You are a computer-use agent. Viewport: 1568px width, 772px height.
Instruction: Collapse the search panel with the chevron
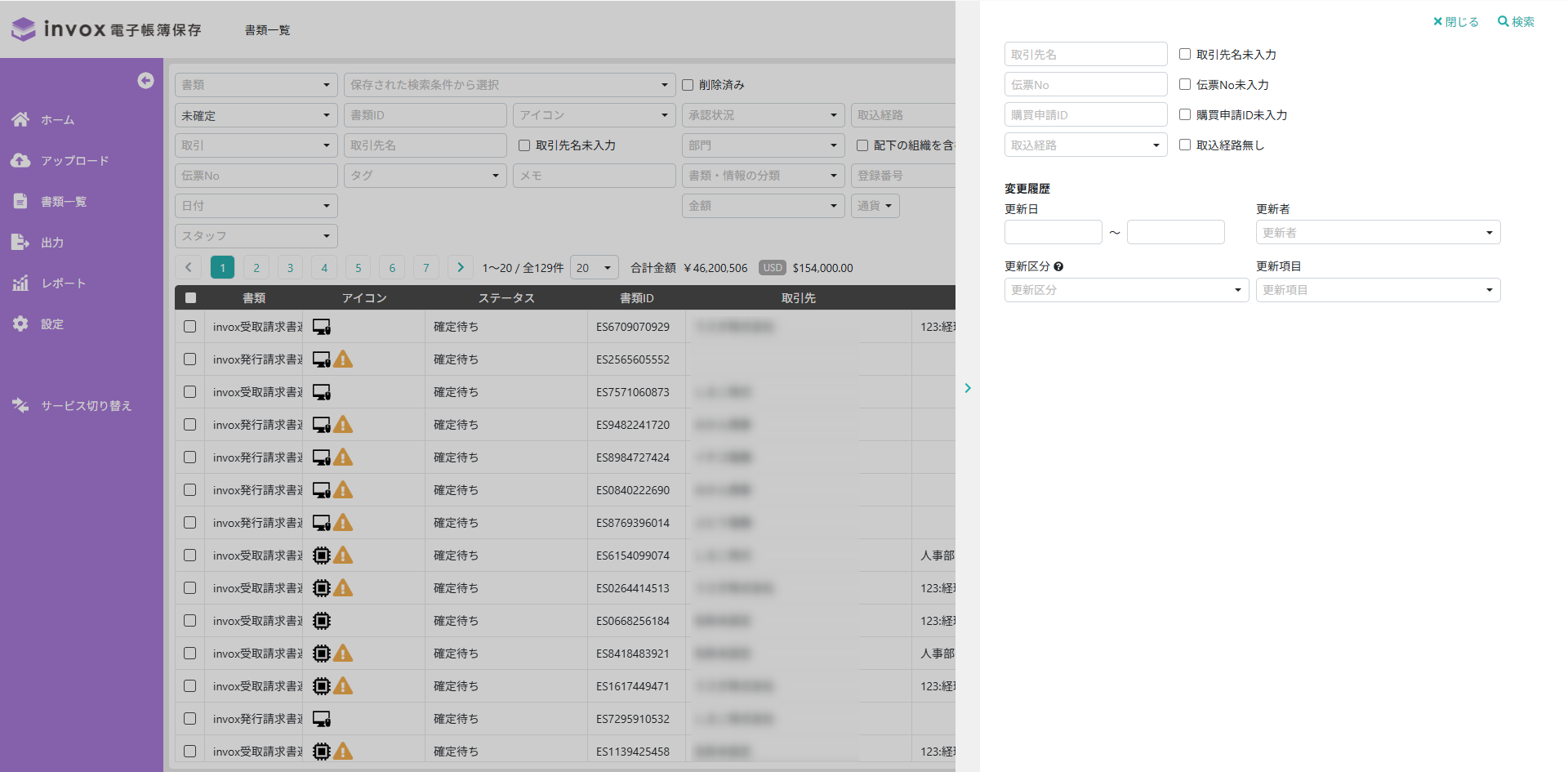tap(968, 388)
